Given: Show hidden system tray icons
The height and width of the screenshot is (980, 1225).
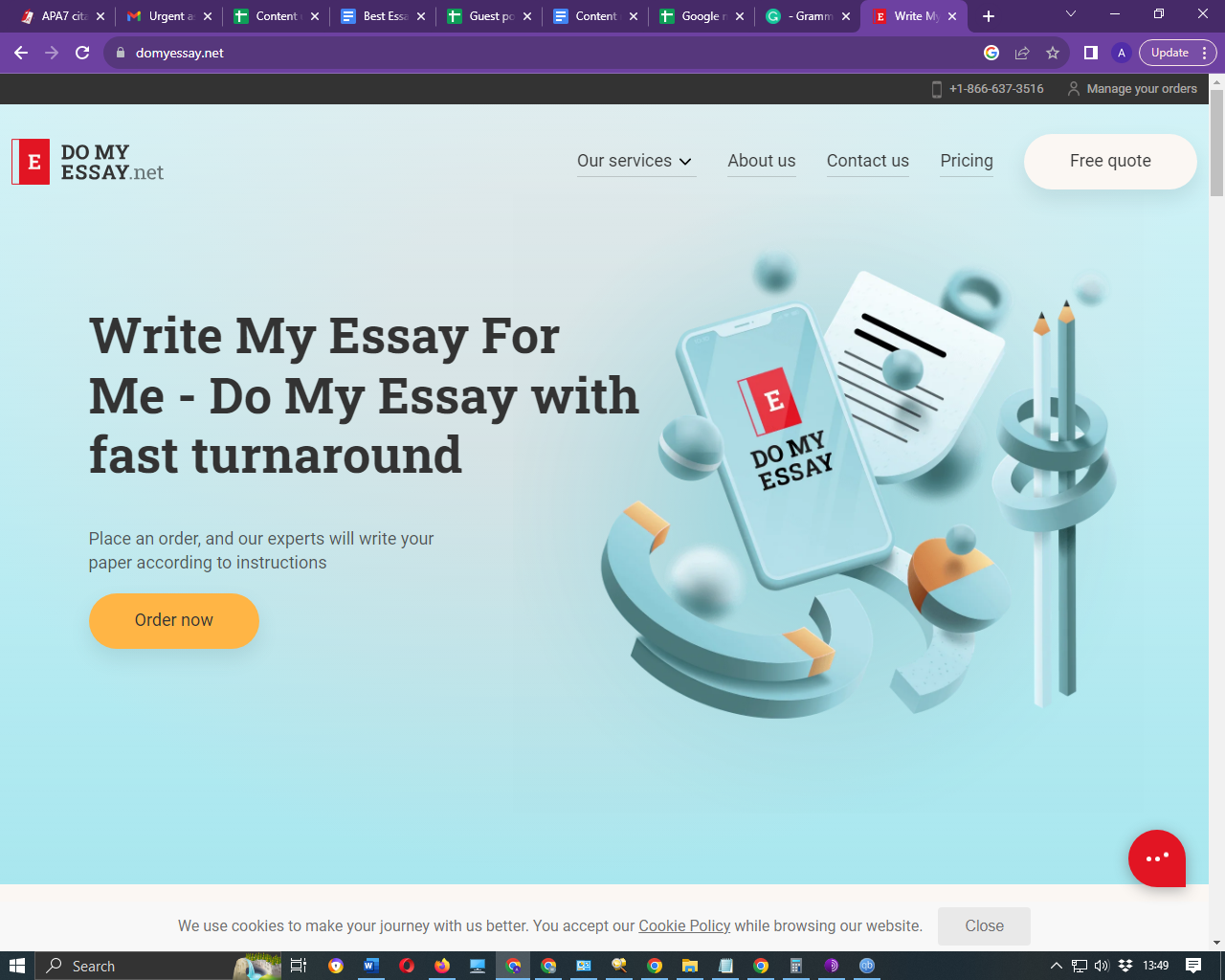Looking at the screenshot, I should pos(1057,966).
